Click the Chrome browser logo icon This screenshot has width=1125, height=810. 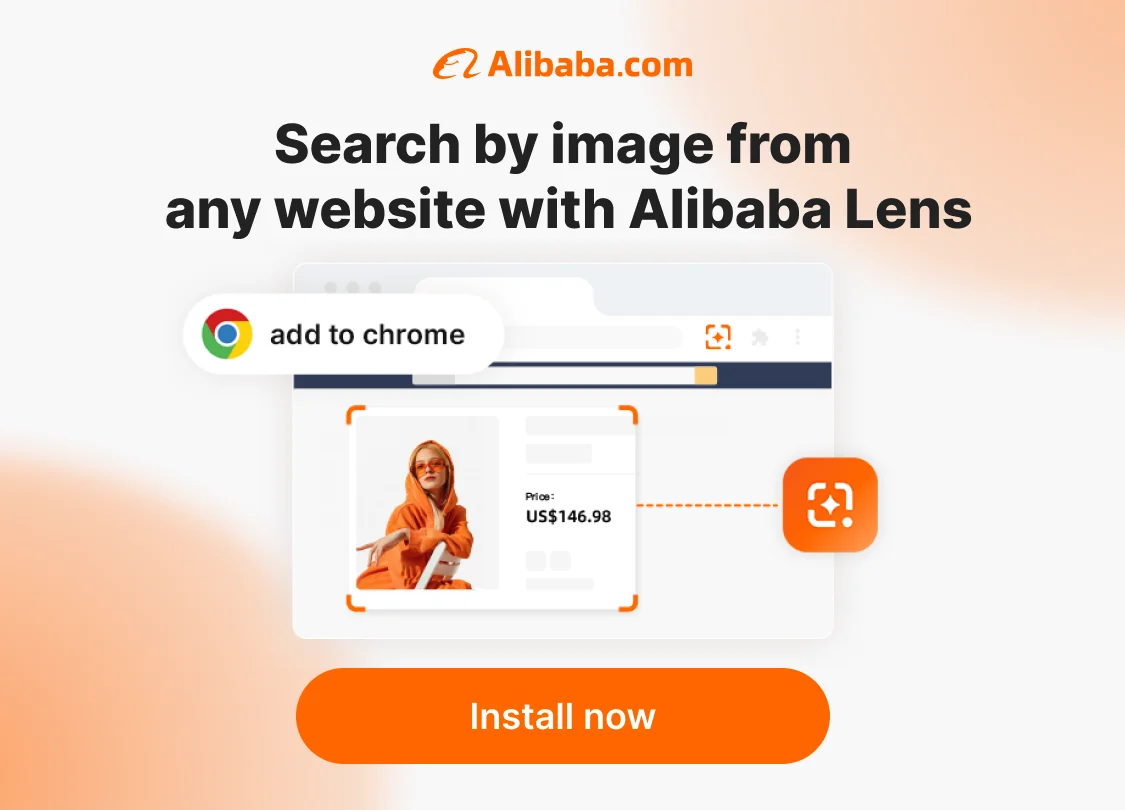coord(227,334)
